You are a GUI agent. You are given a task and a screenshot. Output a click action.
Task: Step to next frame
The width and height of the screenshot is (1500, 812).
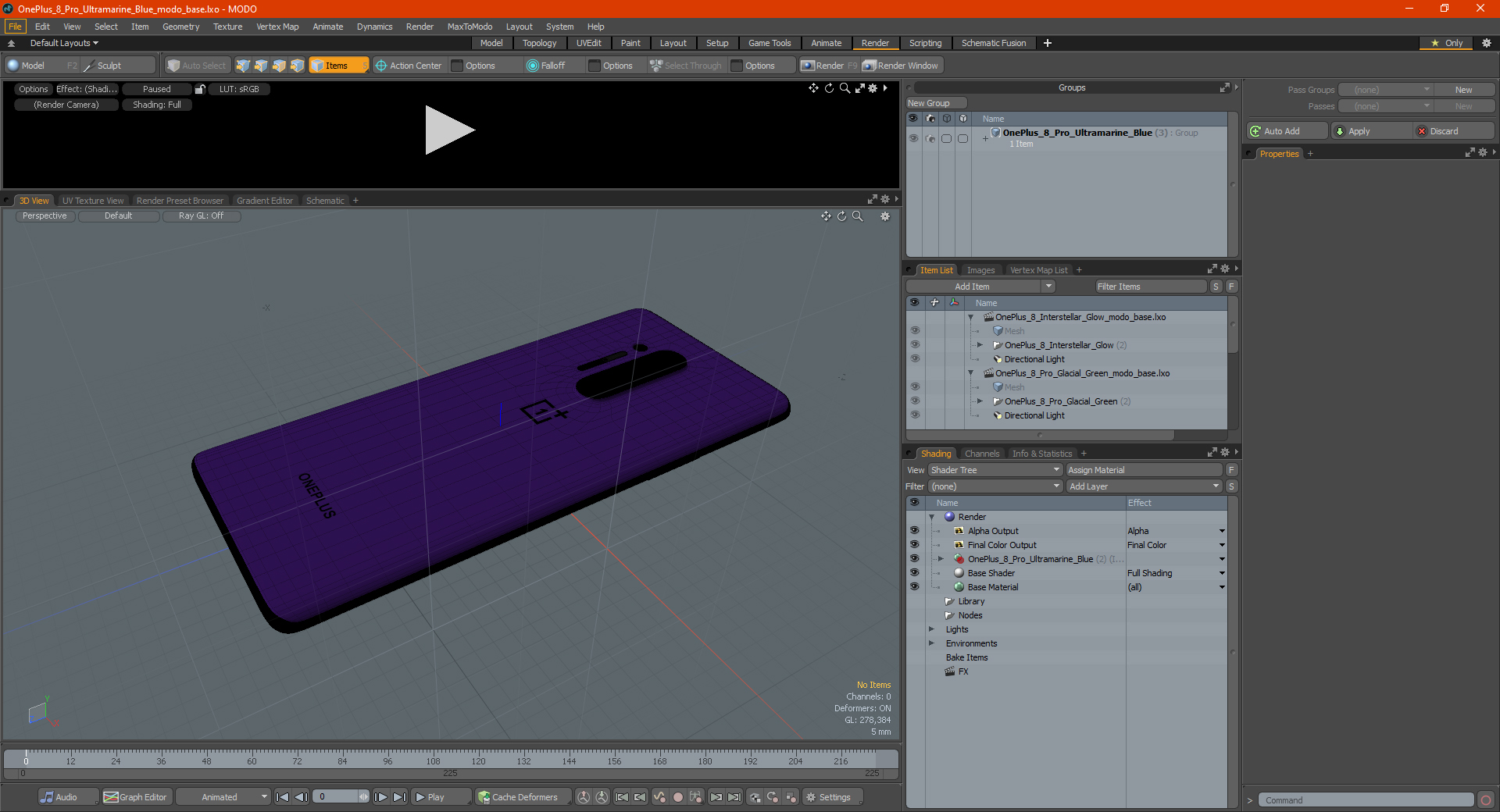coord(380,797)
